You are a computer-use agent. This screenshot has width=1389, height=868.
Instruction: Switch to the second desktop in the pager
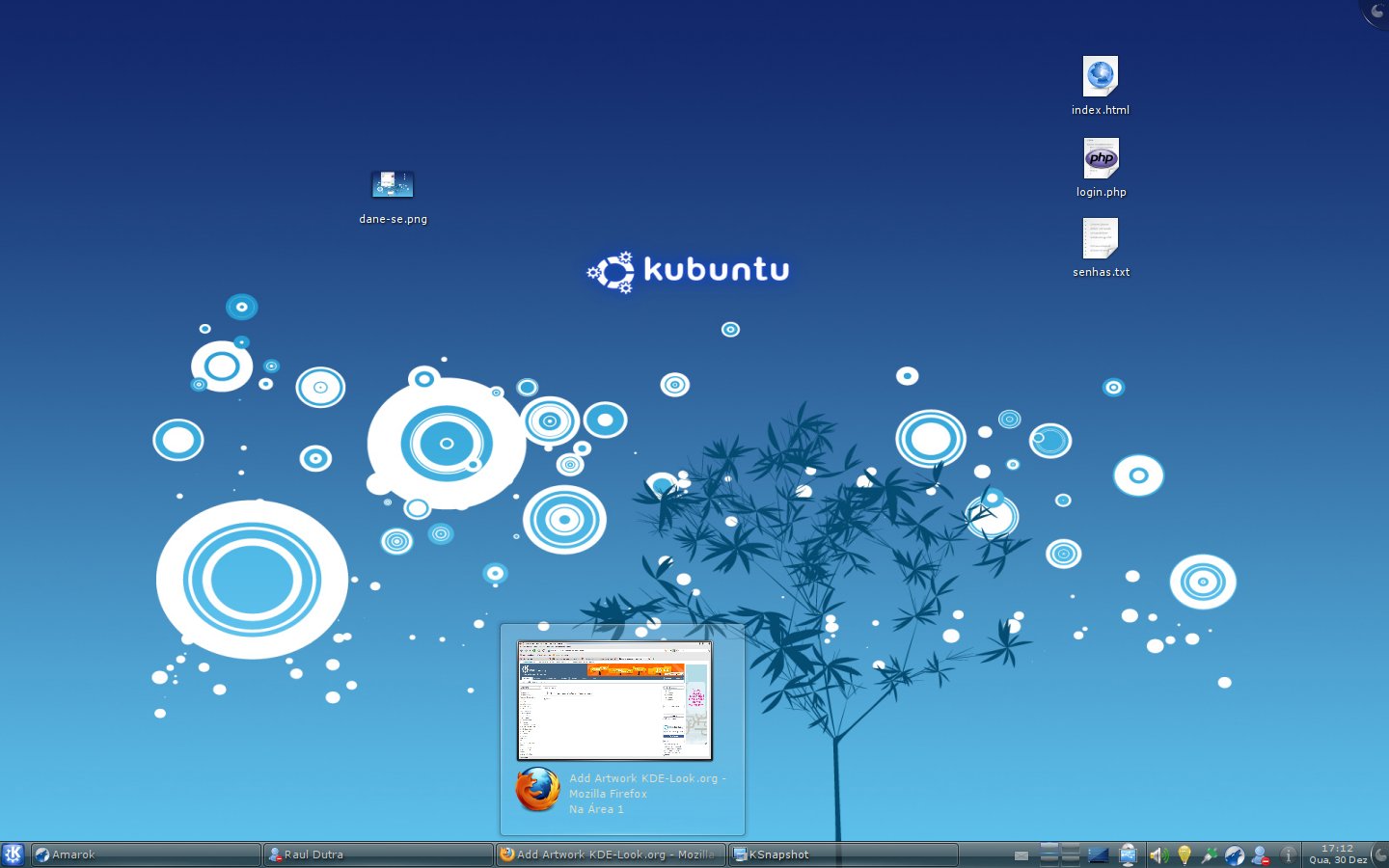click(x=1071, y=848)
